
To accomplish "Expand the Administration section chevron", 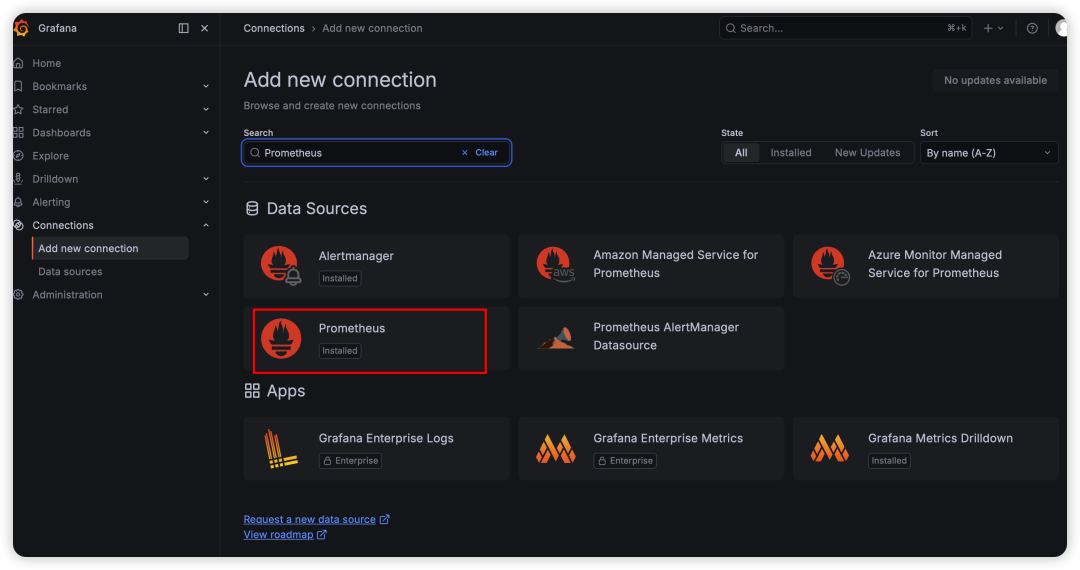I will [x=206, y=295].
